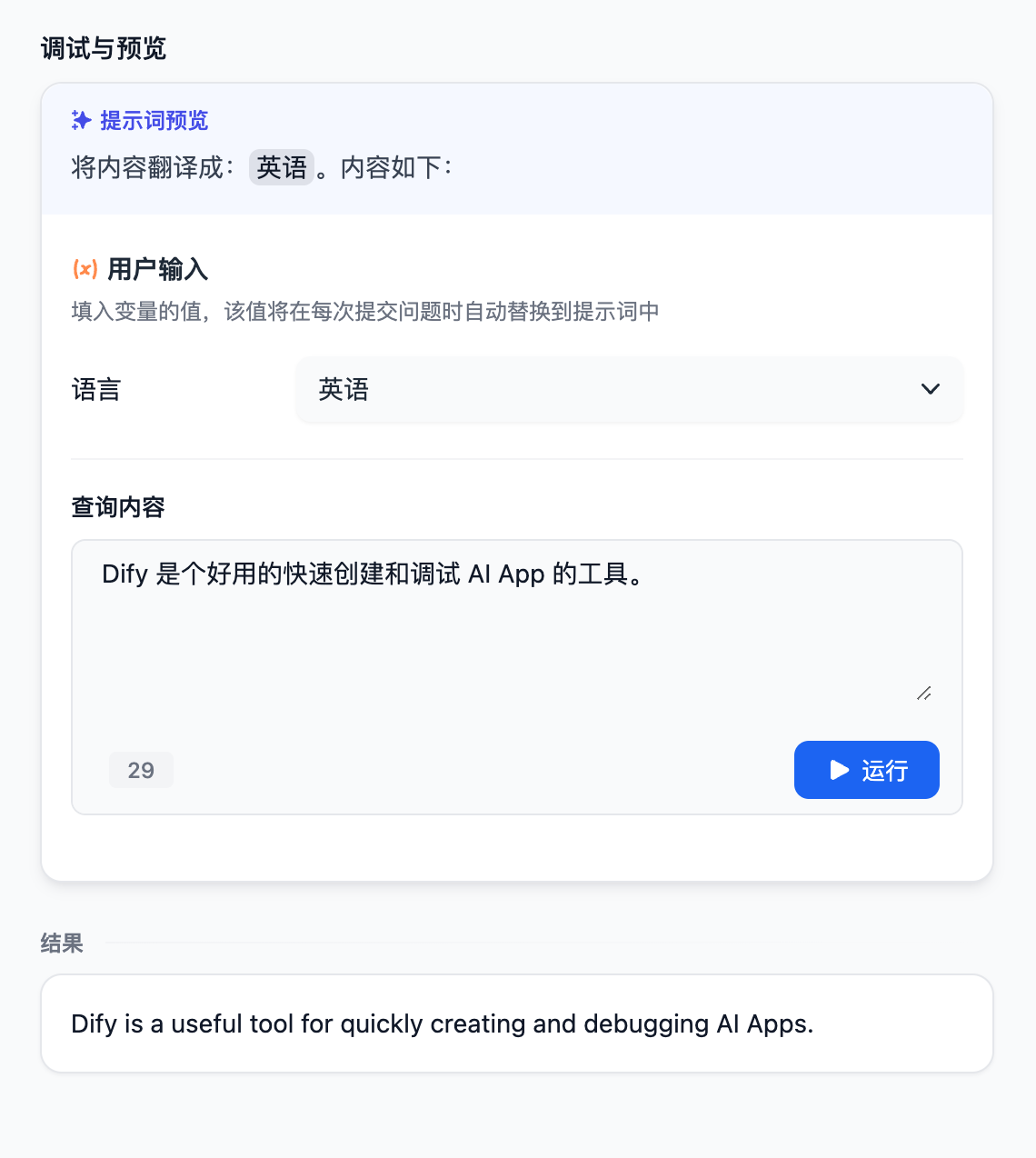Click the orange (x) variable icon
The width and height of the screenshot is (1036, 1158).
click(x=85, y=269)
